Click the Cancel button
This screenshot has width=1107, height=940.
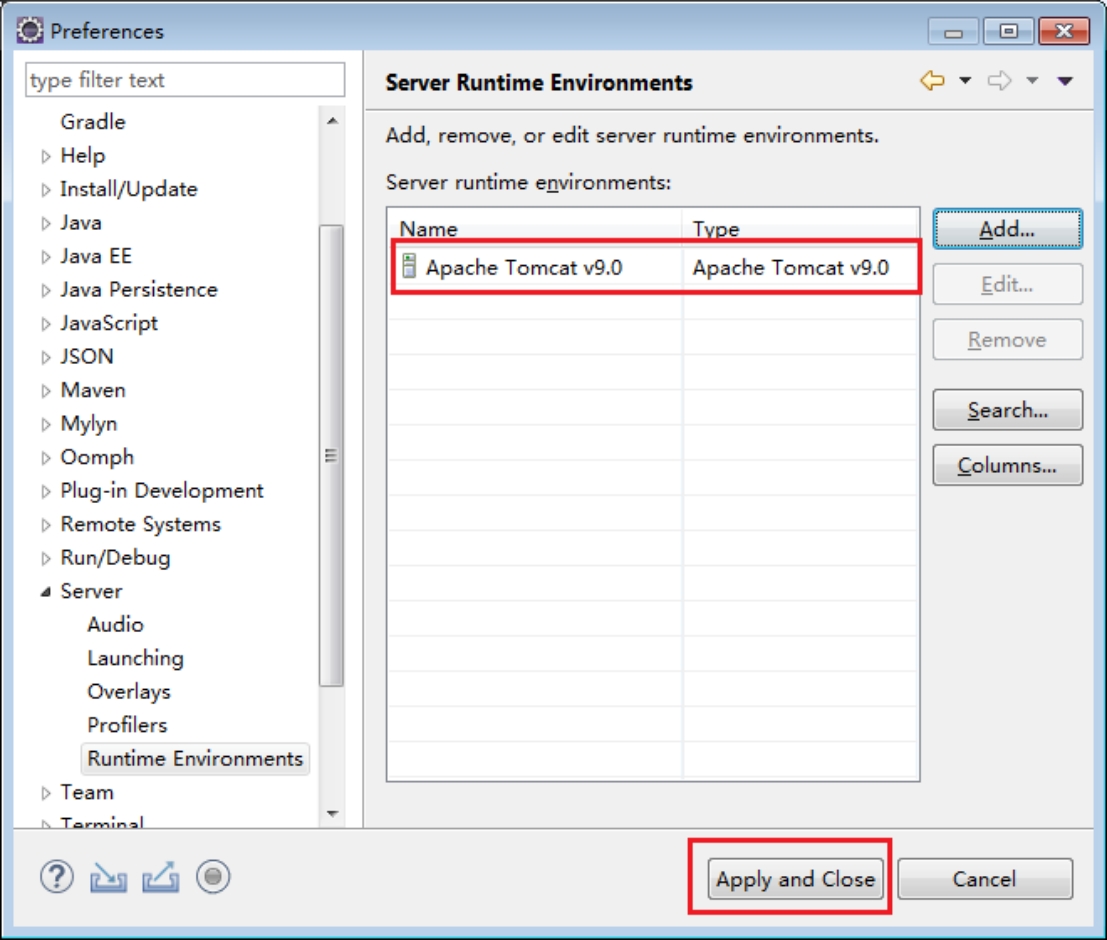[x=985, y=879]
